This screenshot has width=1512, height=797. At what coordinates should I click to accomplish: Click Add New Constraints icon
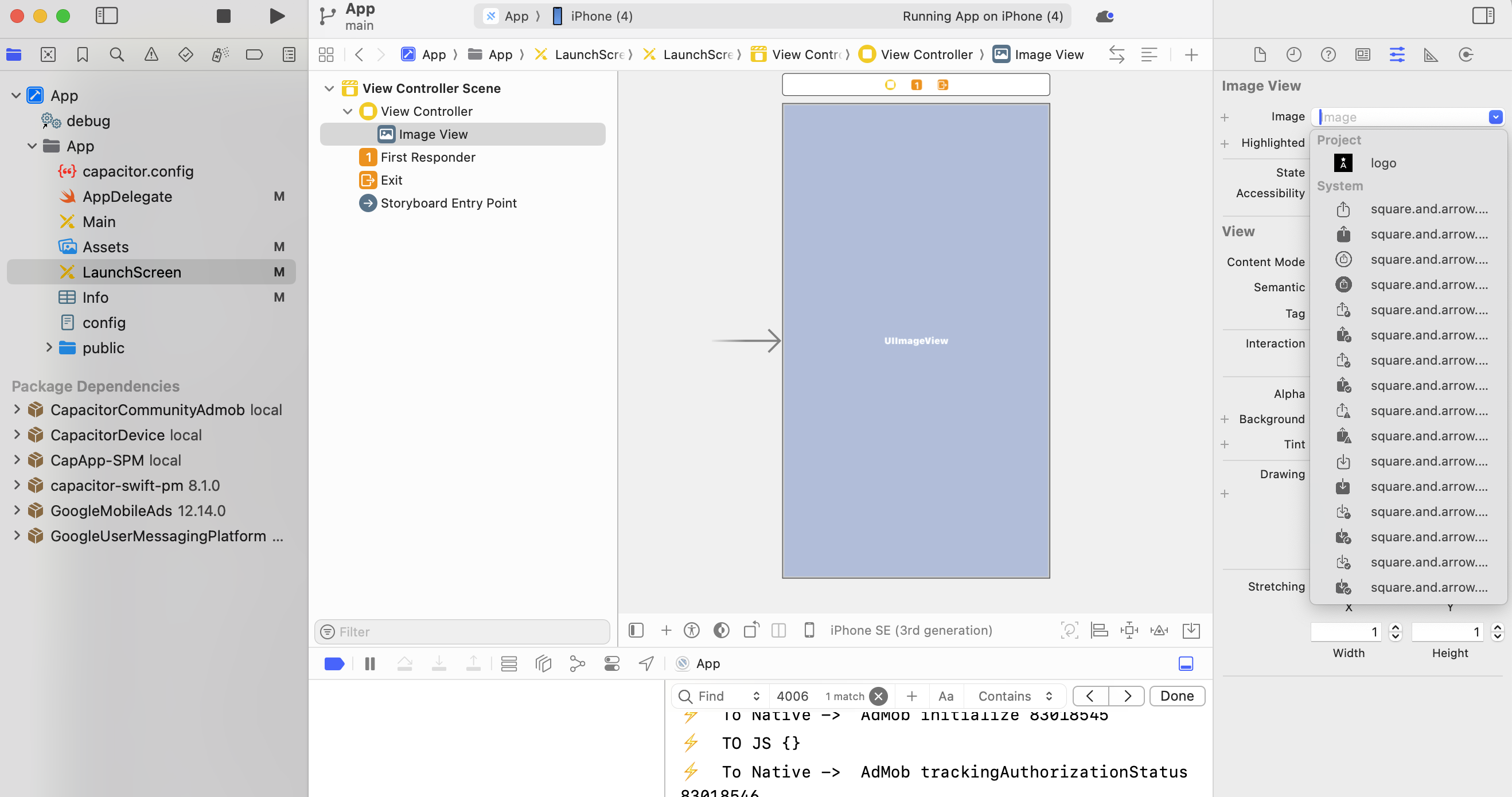1129,630
